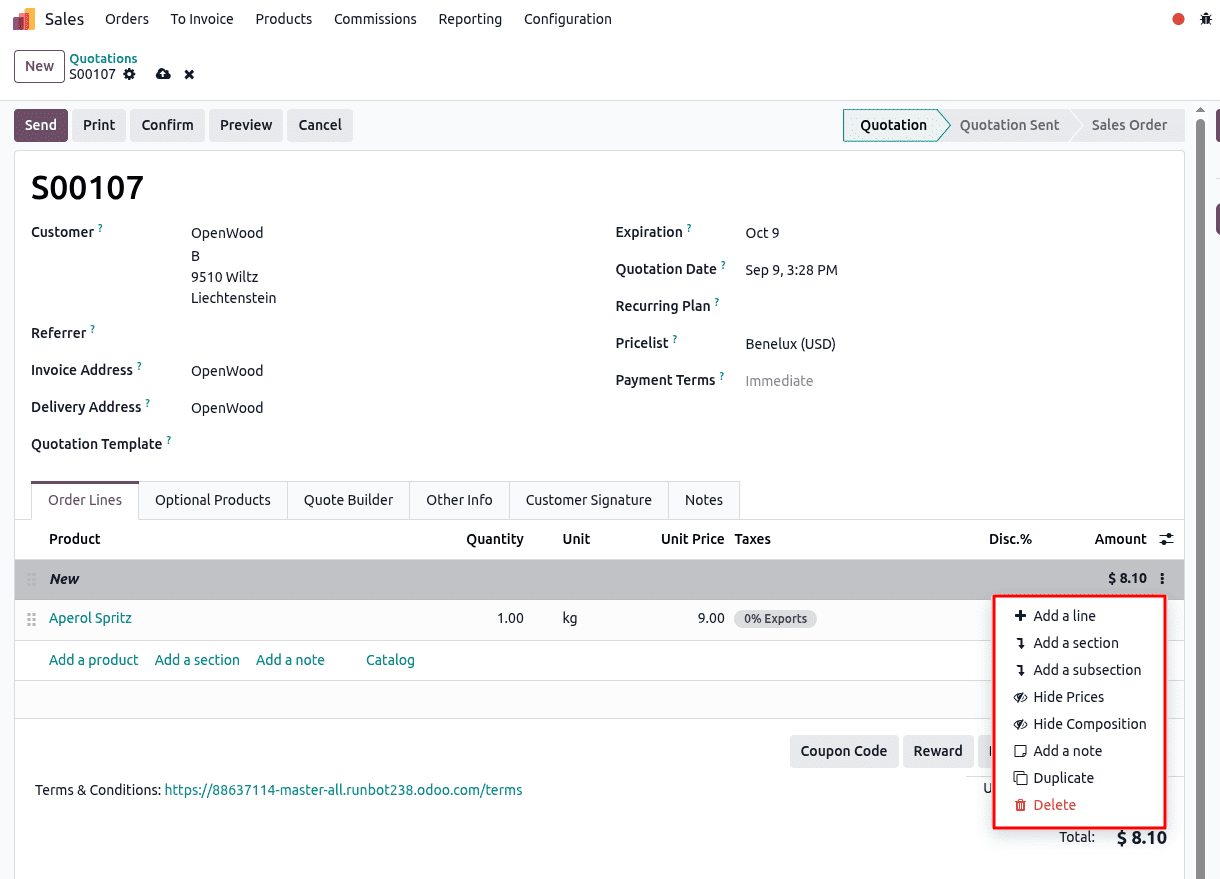Click the red recording indicator dot
1220x879 pixels.
(x=1178, y=19)
